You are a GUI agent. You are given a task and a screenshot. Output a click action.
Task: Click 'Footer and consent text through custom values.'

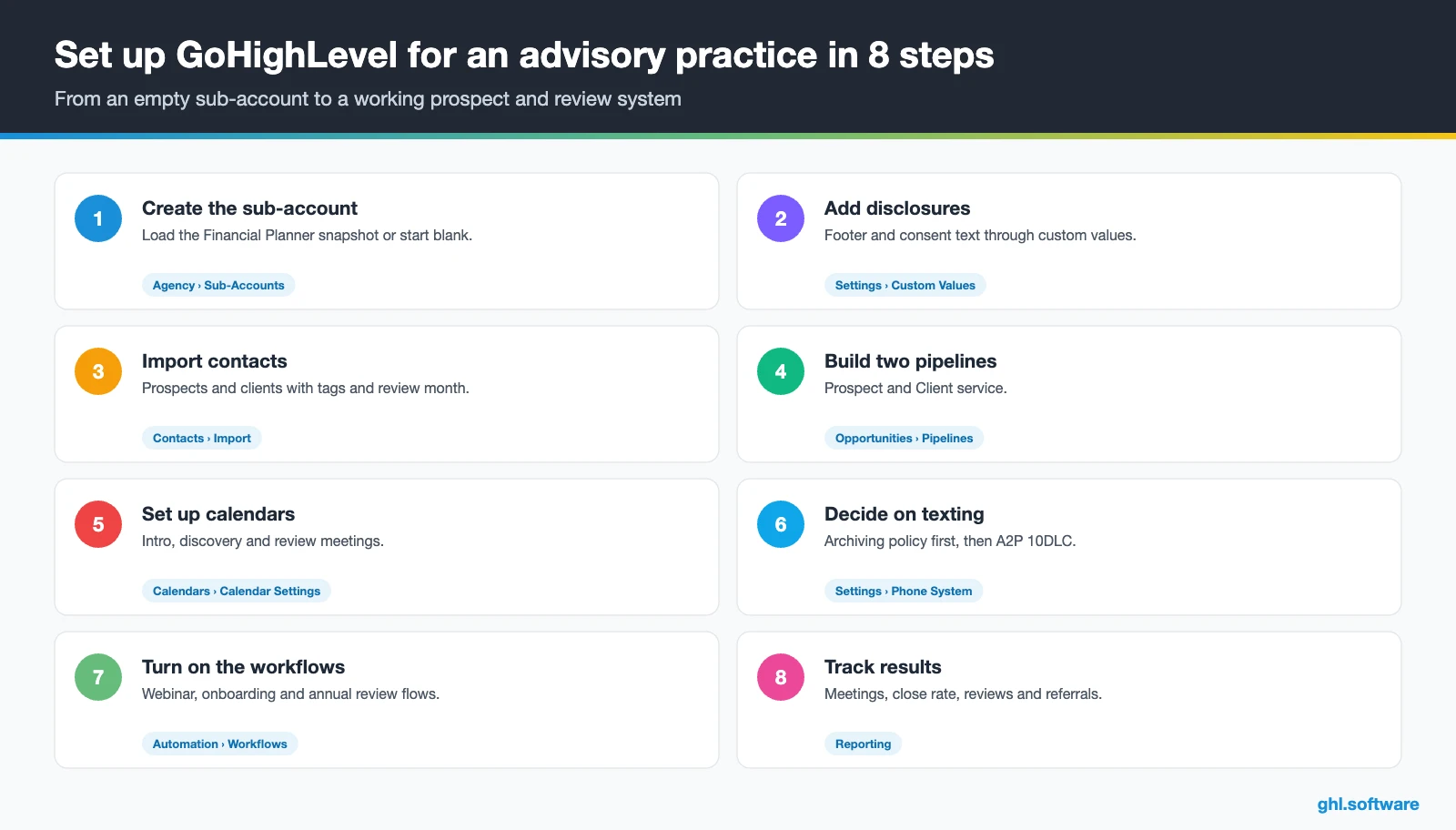(x=980, y=235)
